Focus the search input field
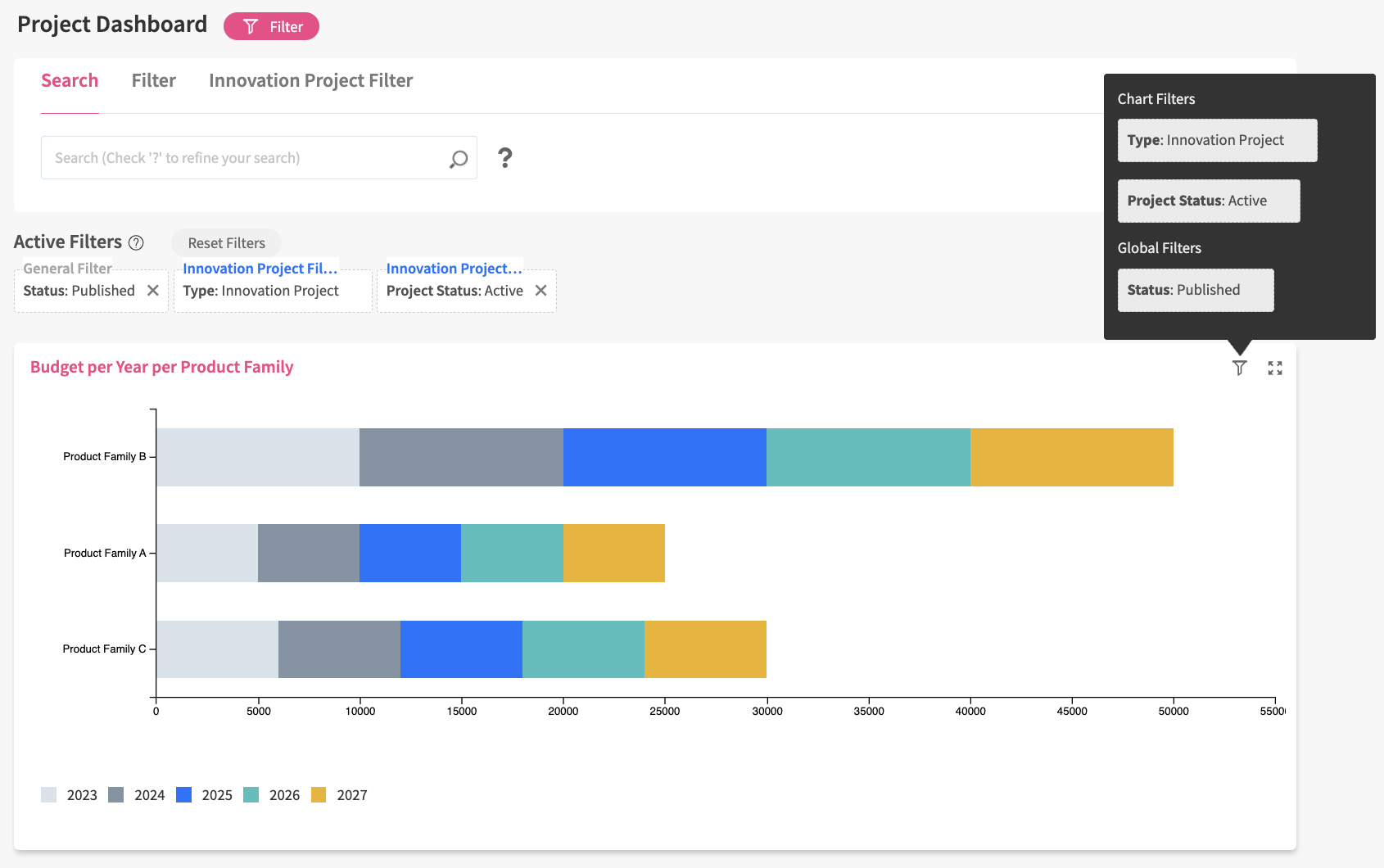The image size is (1384, 868). (246, 158)
